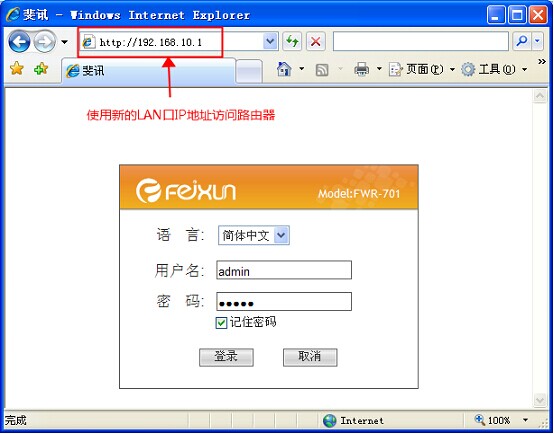This screenshot has height=434, width=554.
Task: Click the search magnifier icon
Action: tap(521, 41)
